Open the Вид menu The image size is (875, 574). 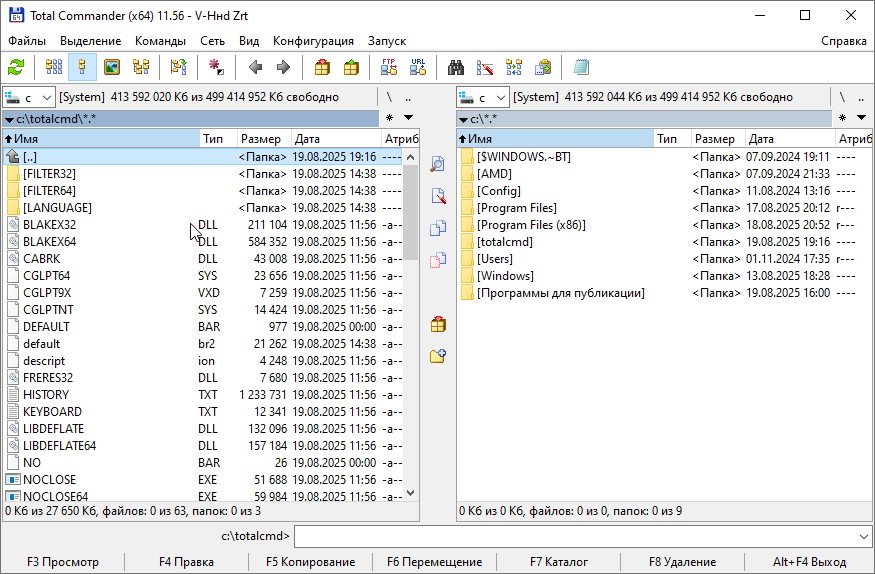pos(249,41)
